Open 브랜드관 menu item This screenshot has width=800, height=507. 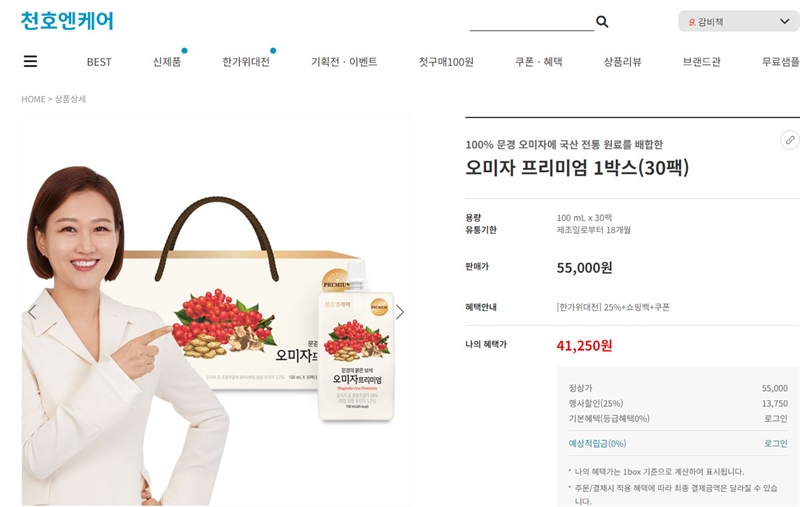point(702,62)
